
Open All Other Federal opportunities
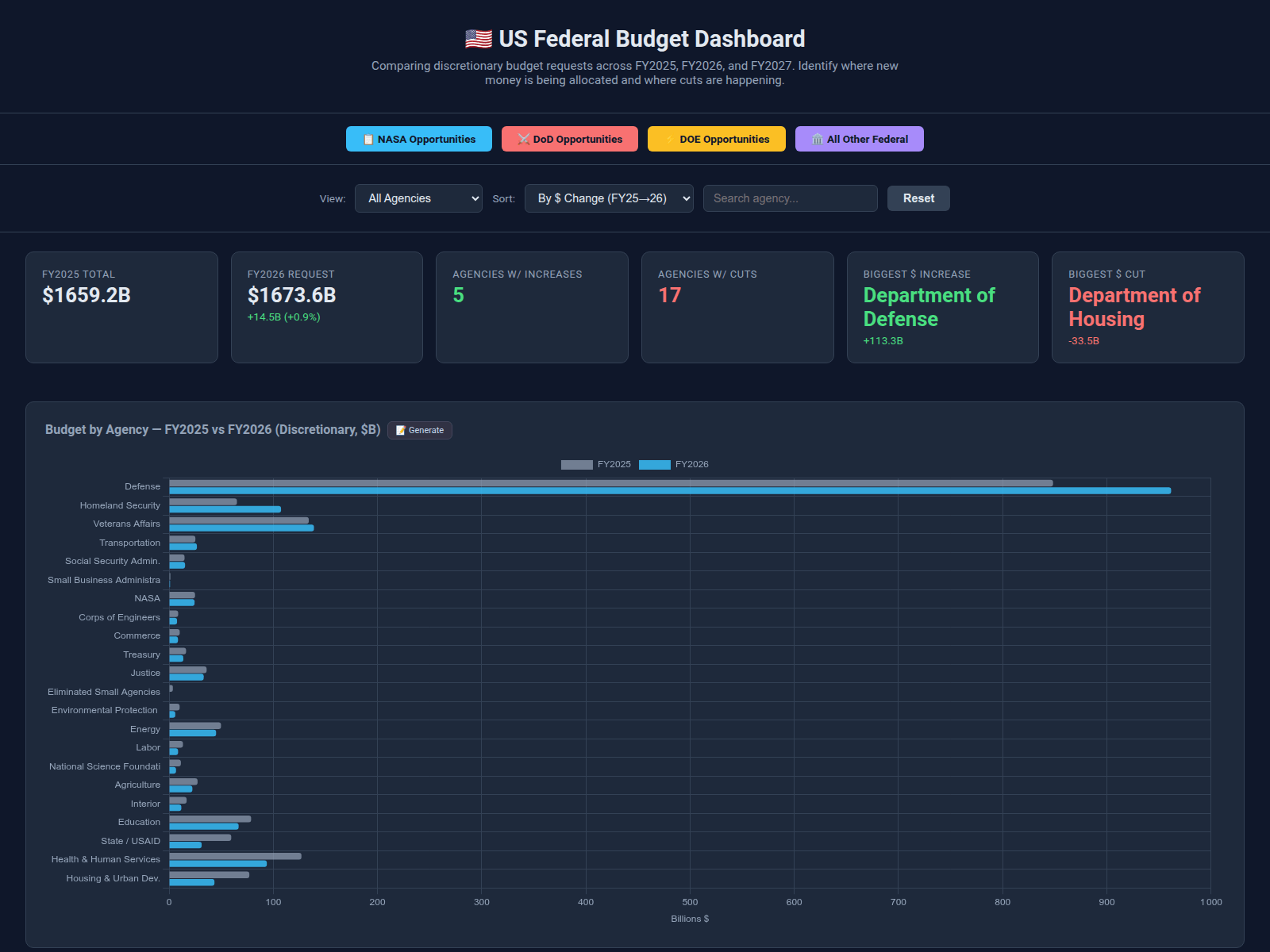pyautogui.click(x=860, y=139)
